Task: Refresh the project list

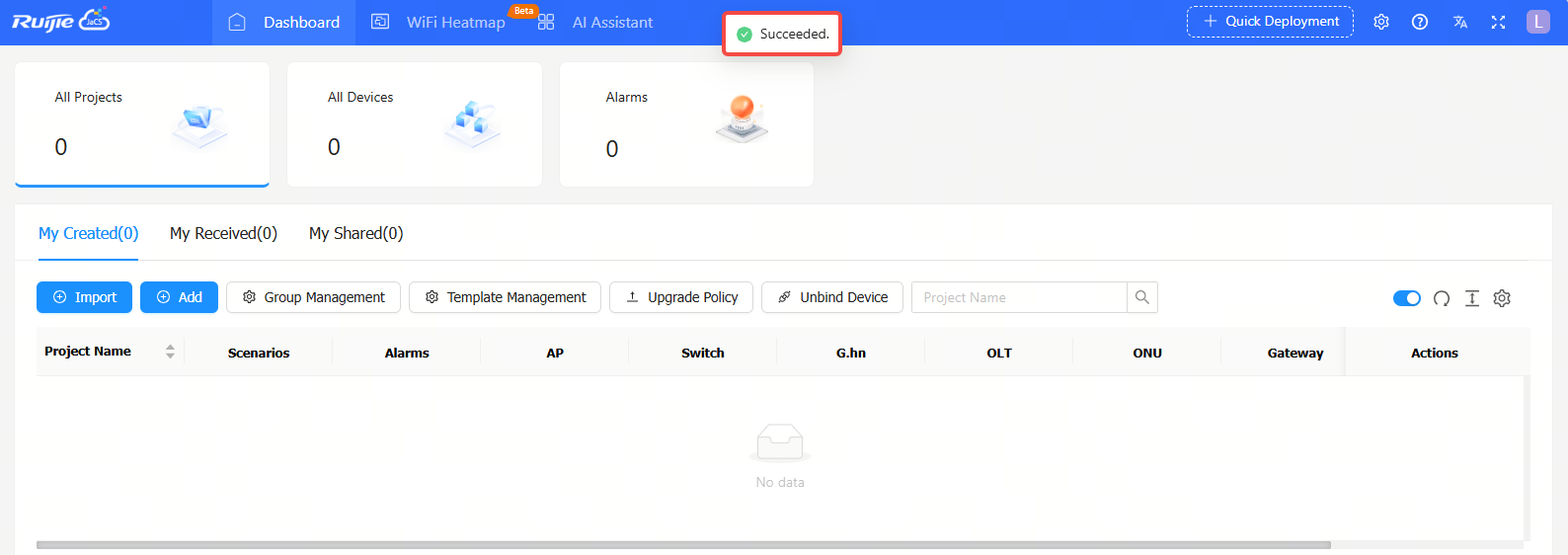Action: click(x=1441, y=298)
